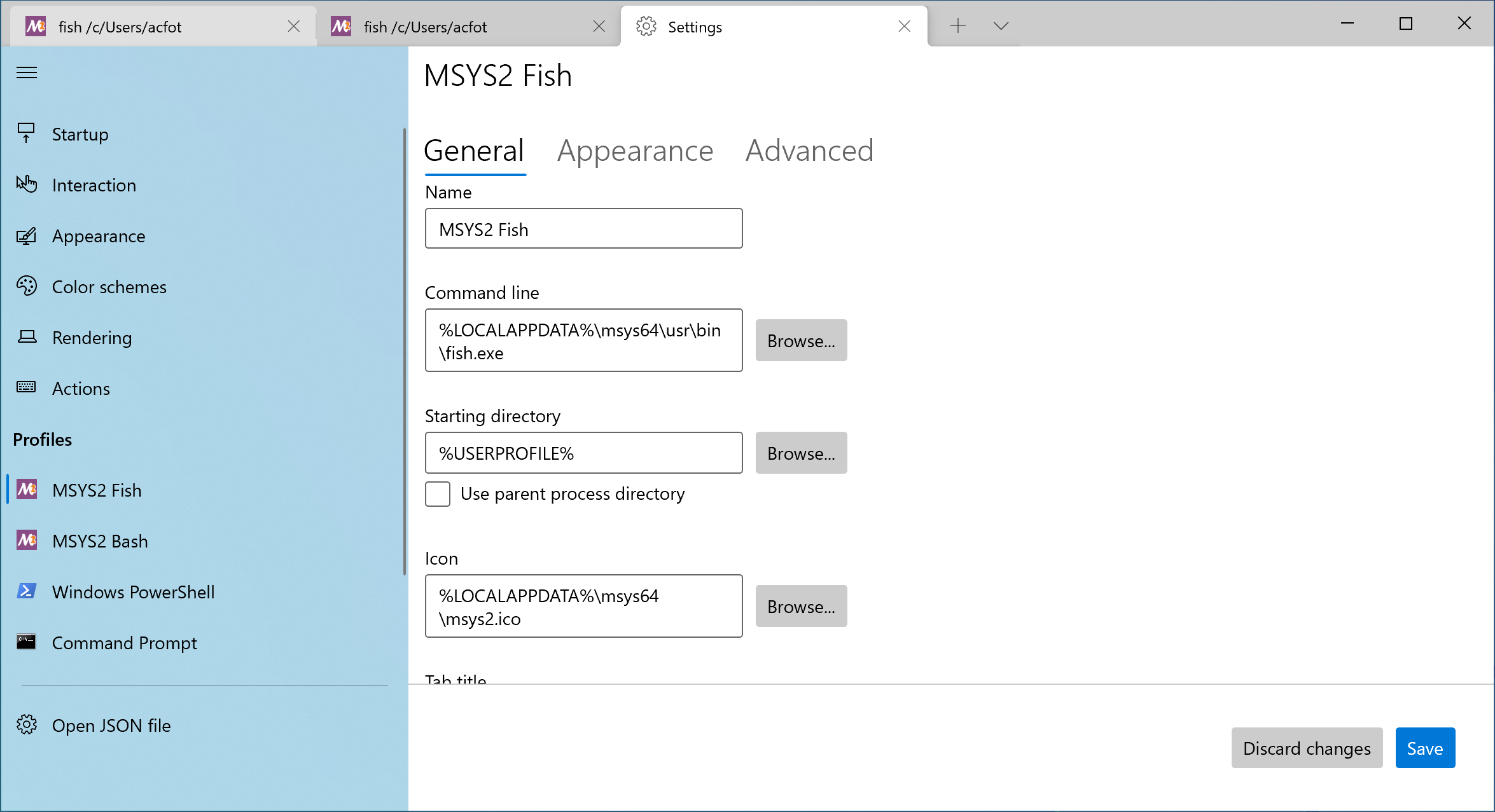Enable Use parent process directory
Screen dimensions: 1495x812
(437, 493)
